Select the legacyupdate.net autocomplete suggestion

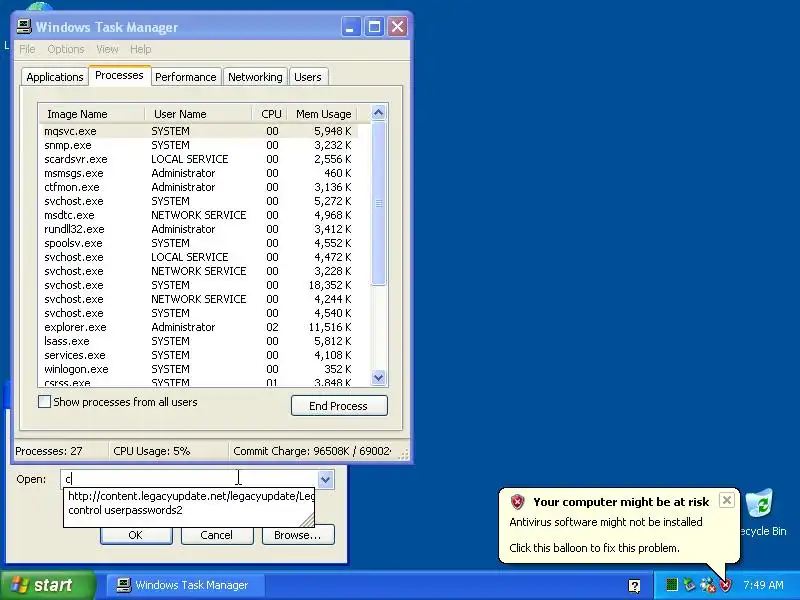pyautogui.click(x=190, y=496)
